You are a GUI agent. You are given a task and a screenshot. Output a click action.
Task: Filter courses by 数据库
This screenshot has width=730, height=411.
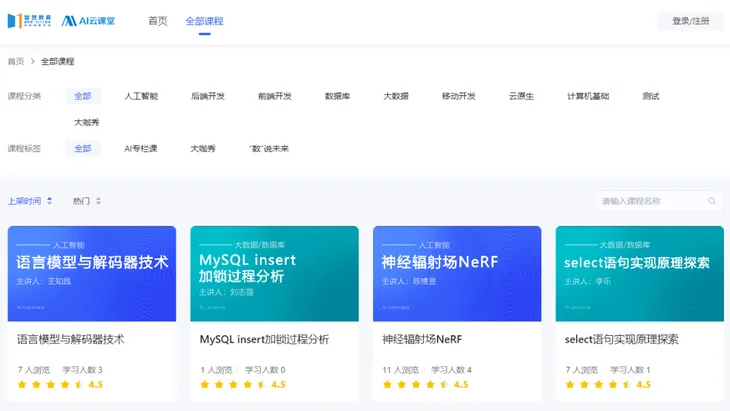pos(338,96)
